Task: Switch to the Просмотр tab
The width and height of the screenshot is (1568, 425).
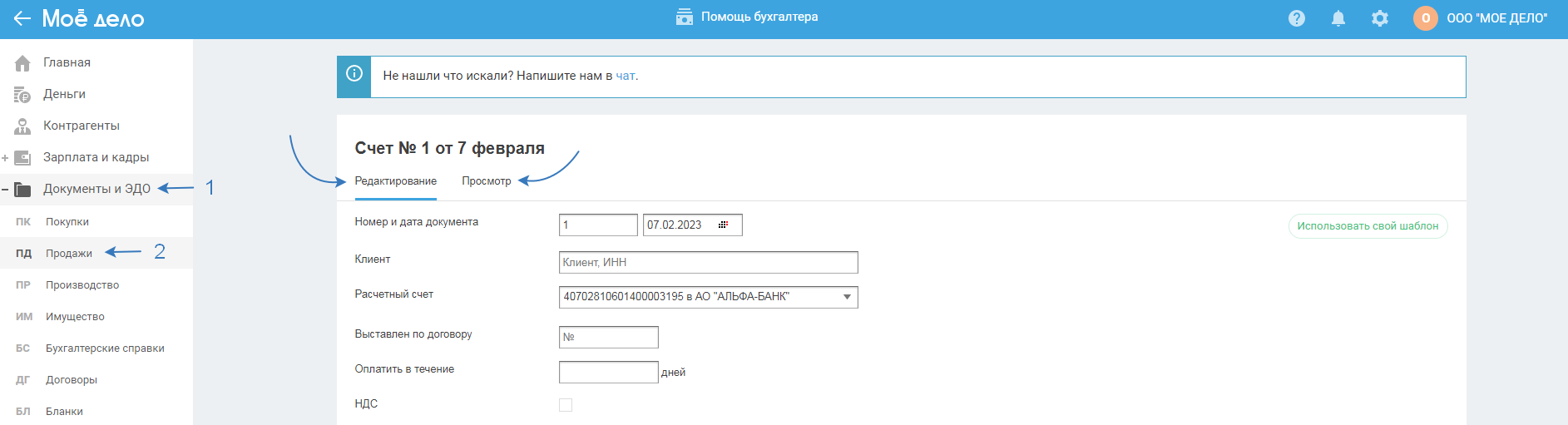Action: [487, 181]
